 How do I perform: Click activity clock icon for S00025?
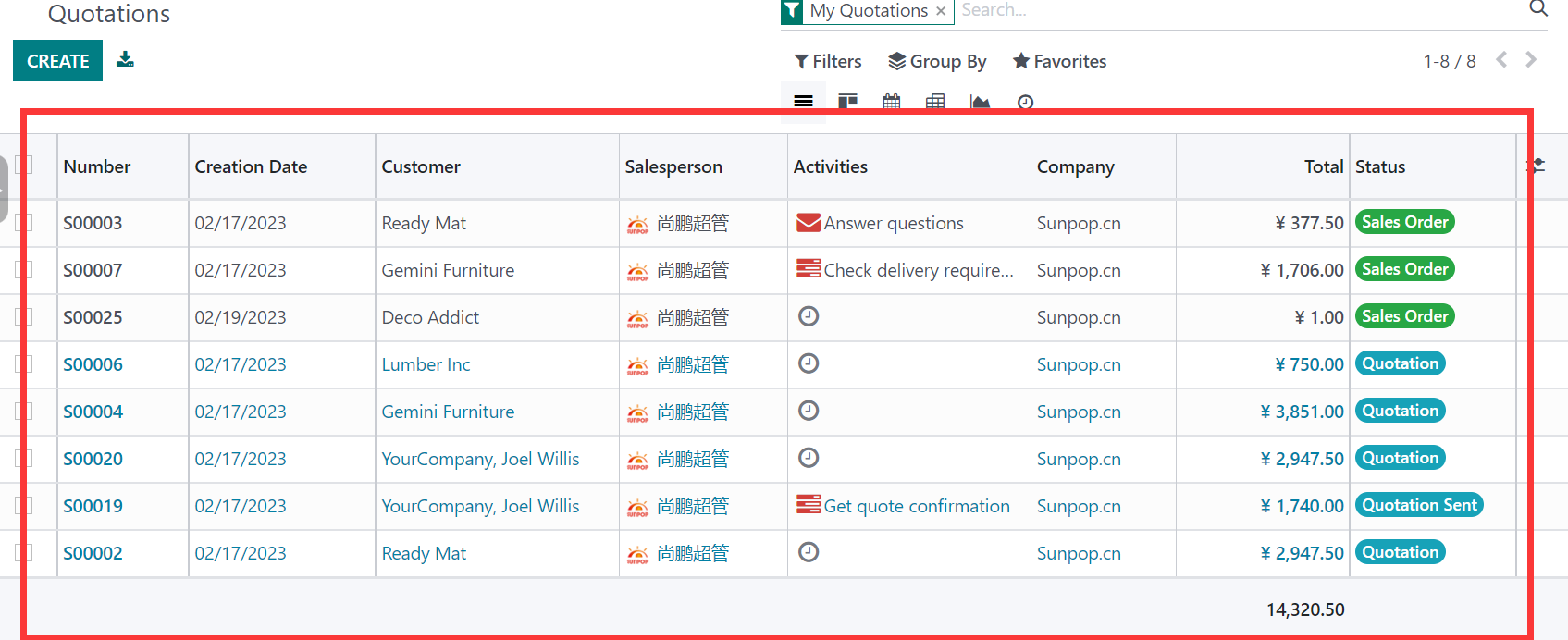point(809,316)
